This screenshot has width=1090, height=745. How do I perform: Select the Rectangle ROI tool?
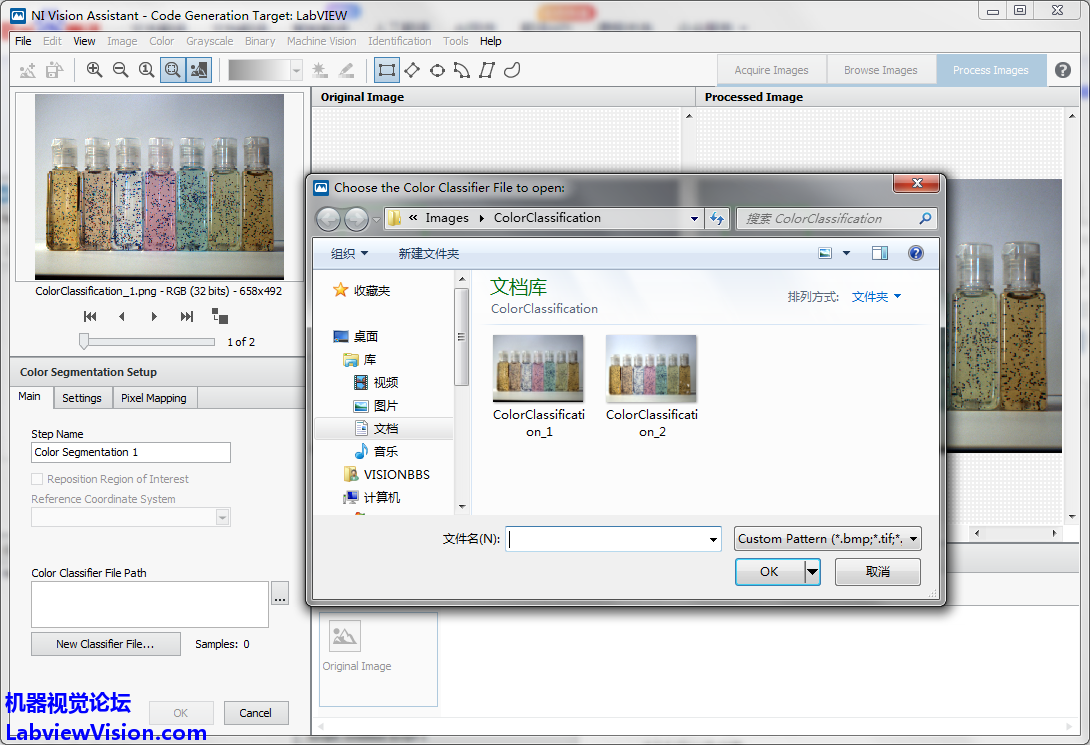386,70
